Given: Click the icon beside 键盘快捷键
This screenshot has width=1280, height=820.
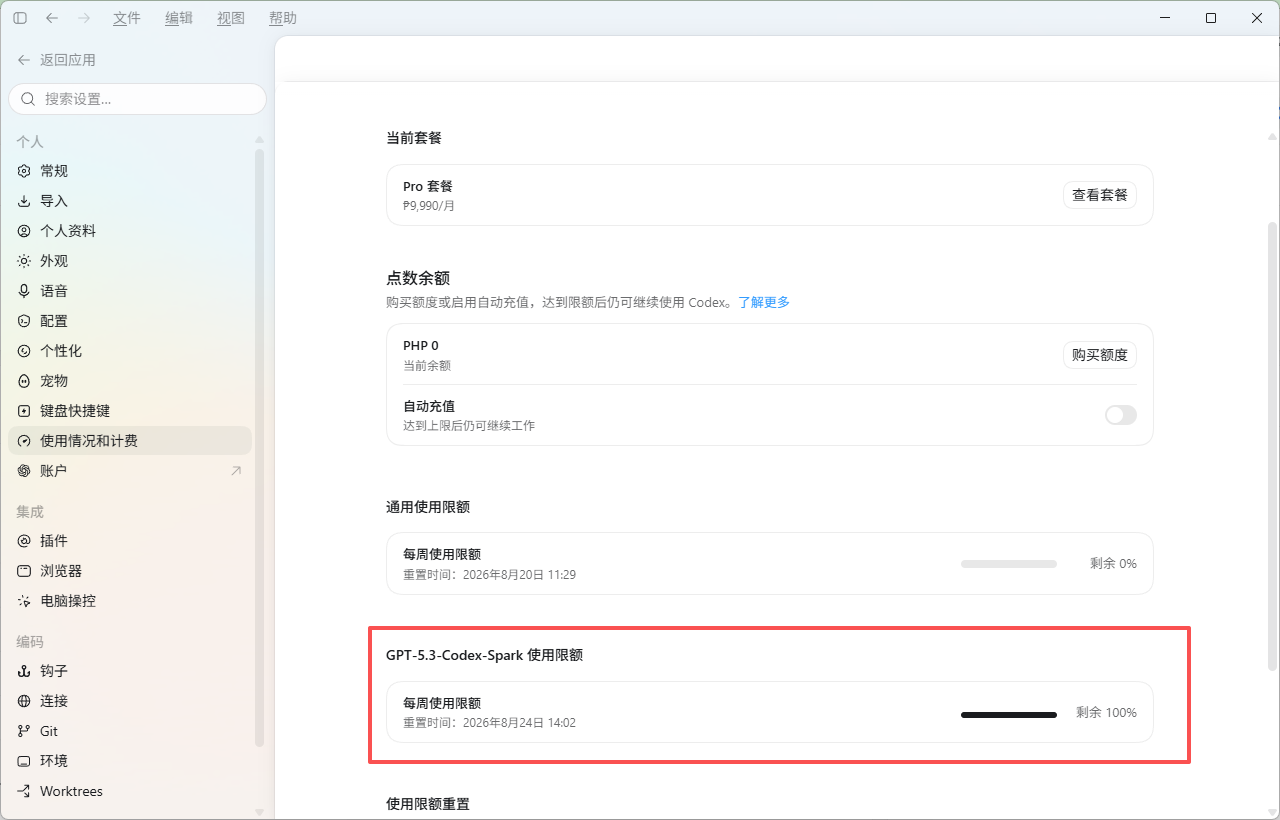Looking at the screenshot, I should pos(24,411).
